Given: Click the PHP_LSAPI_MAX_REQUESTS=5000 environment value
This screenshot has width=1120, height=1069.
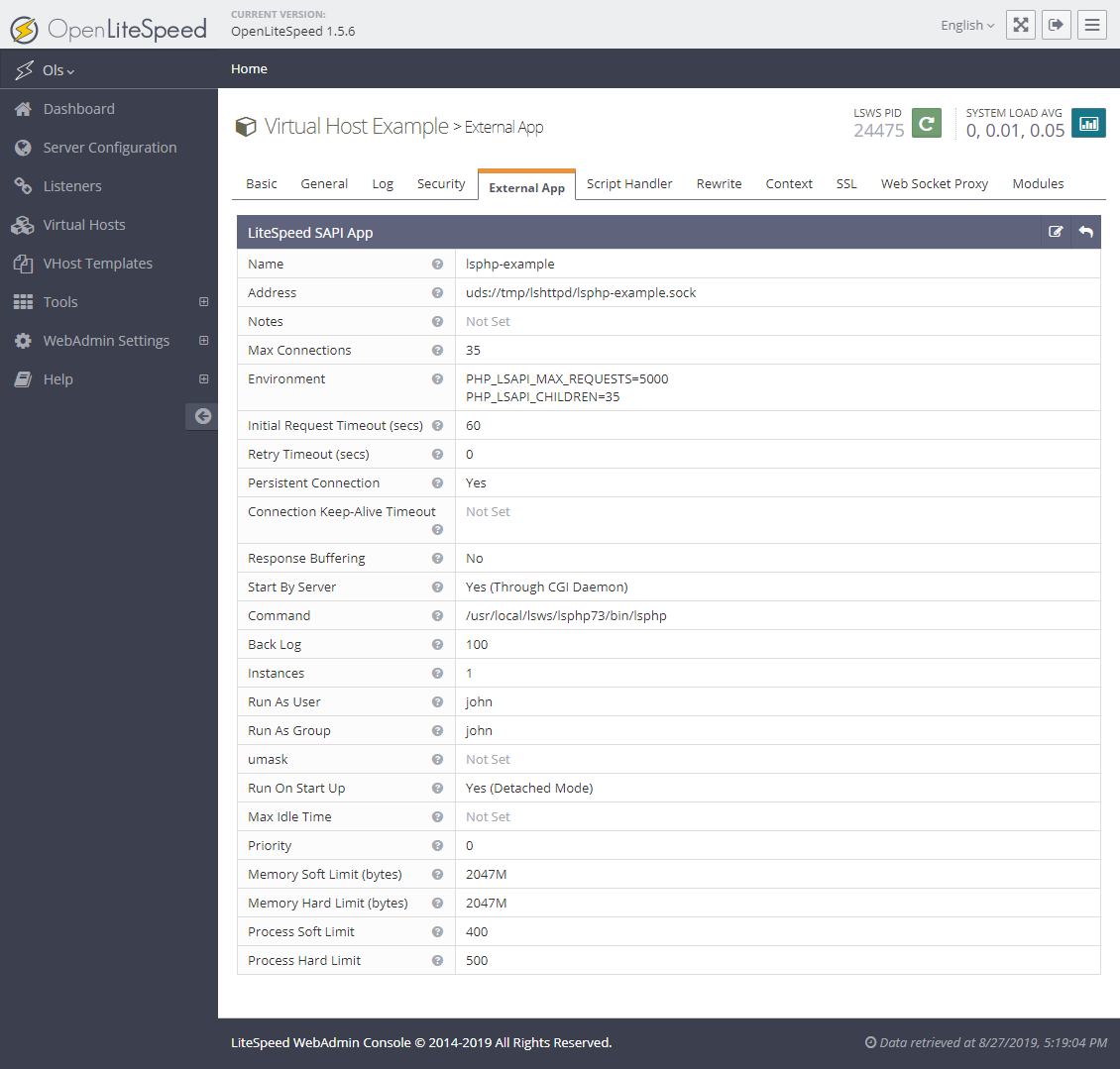Looking at the screenshot, I should click(567, 379).
